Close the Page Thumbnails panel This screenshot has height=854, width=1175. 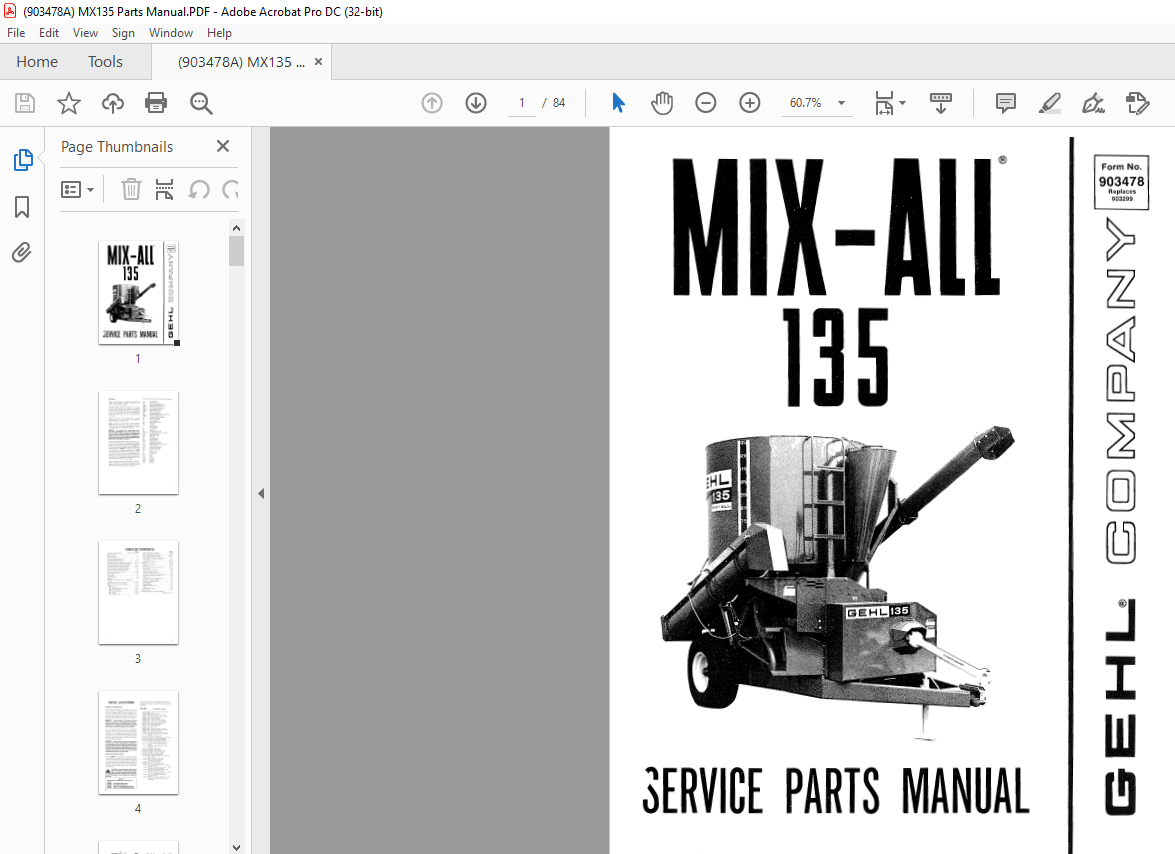[x=223, y=146]
